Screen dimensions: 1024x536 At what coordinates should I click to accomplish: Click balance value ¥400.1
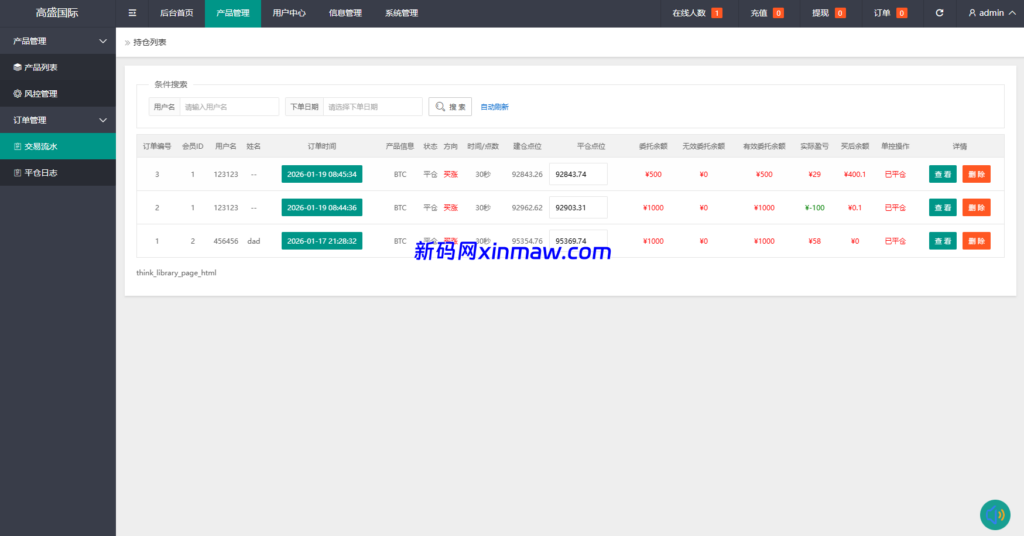[855, 174]
